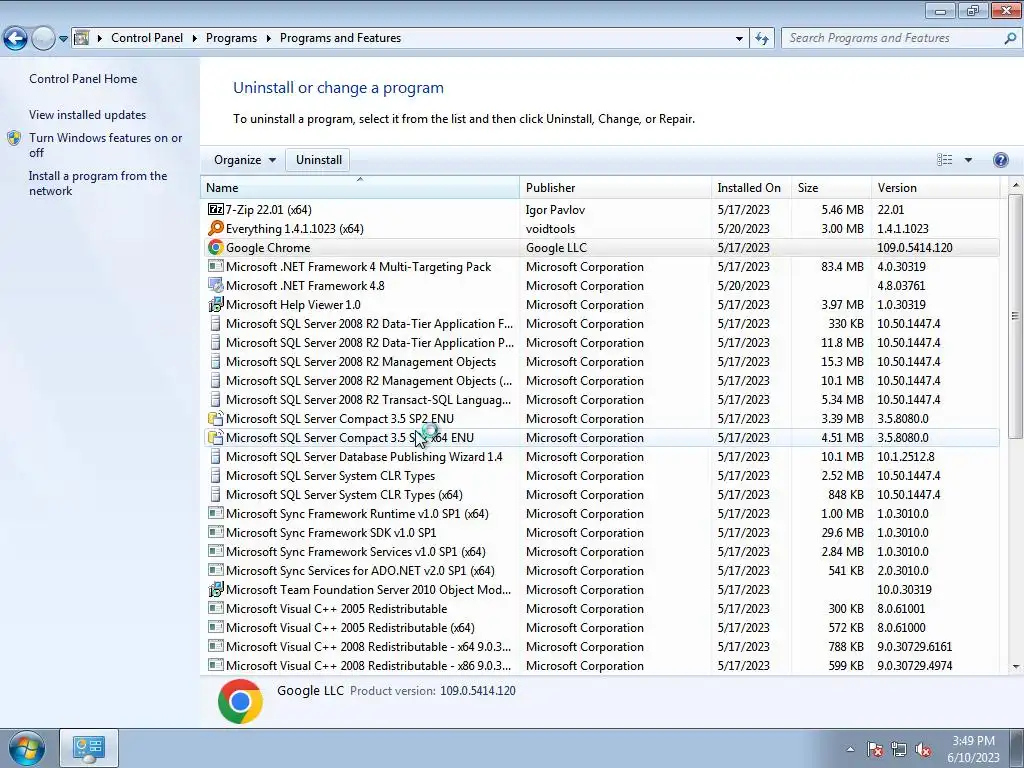Select Microsoft SQL Server System CLR Types (x64)
Screen dimensions: 1024x768
click(600, 494)
